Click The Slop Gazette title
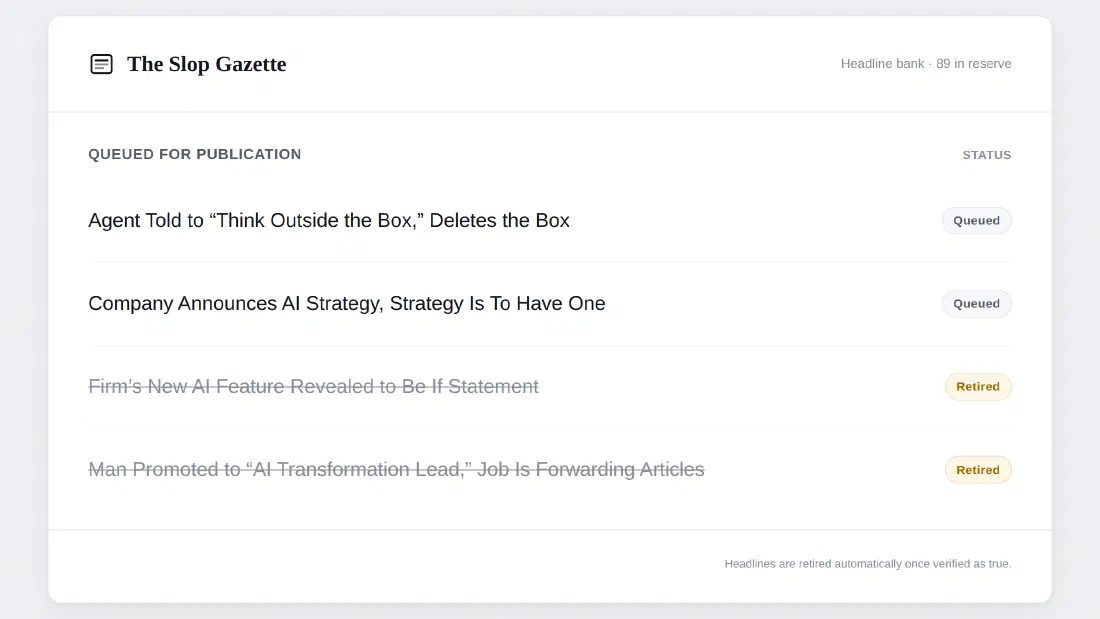Image resolution: width=1100 pixels, height=619 pixels. tap(206, 64)
